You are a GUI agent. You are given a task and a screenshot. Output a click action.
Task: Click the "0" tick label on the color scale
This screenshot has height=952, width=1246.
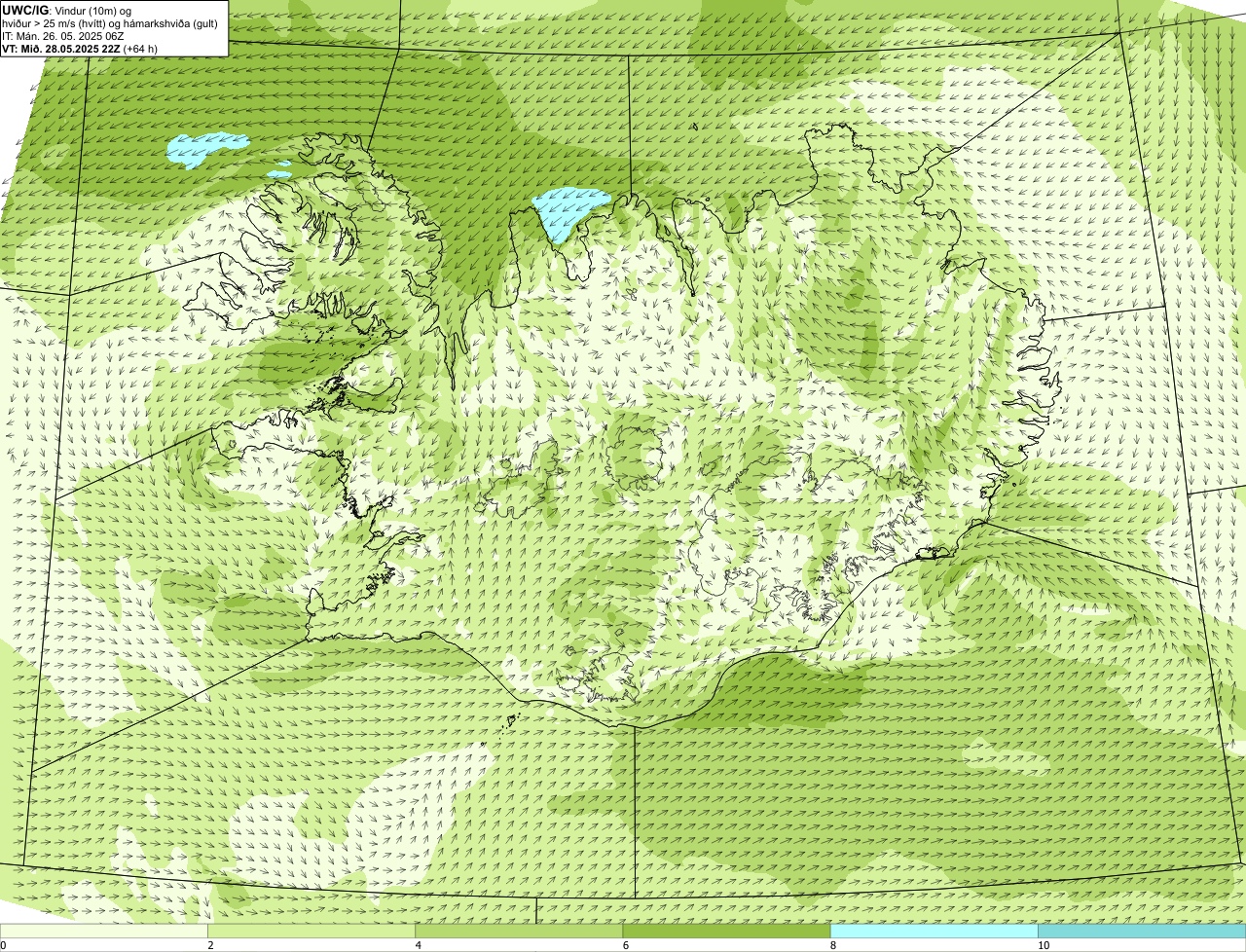click(3, 945)
